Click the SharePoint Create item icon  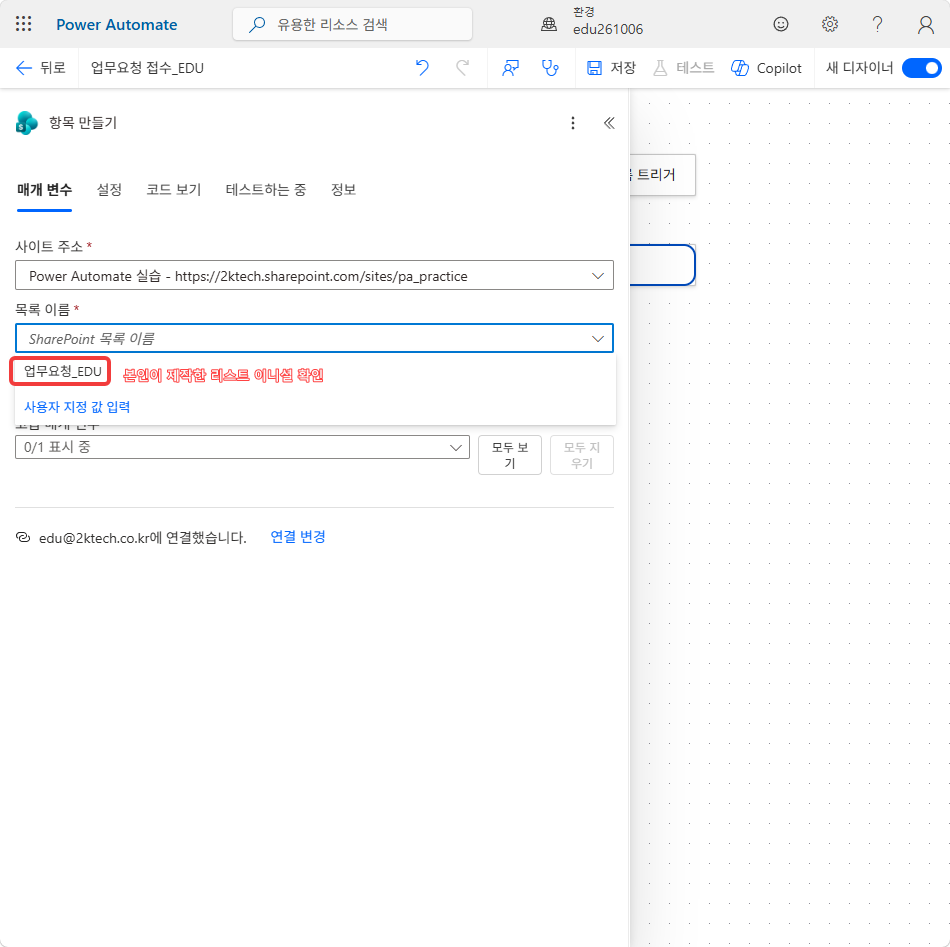click(27, 123)
